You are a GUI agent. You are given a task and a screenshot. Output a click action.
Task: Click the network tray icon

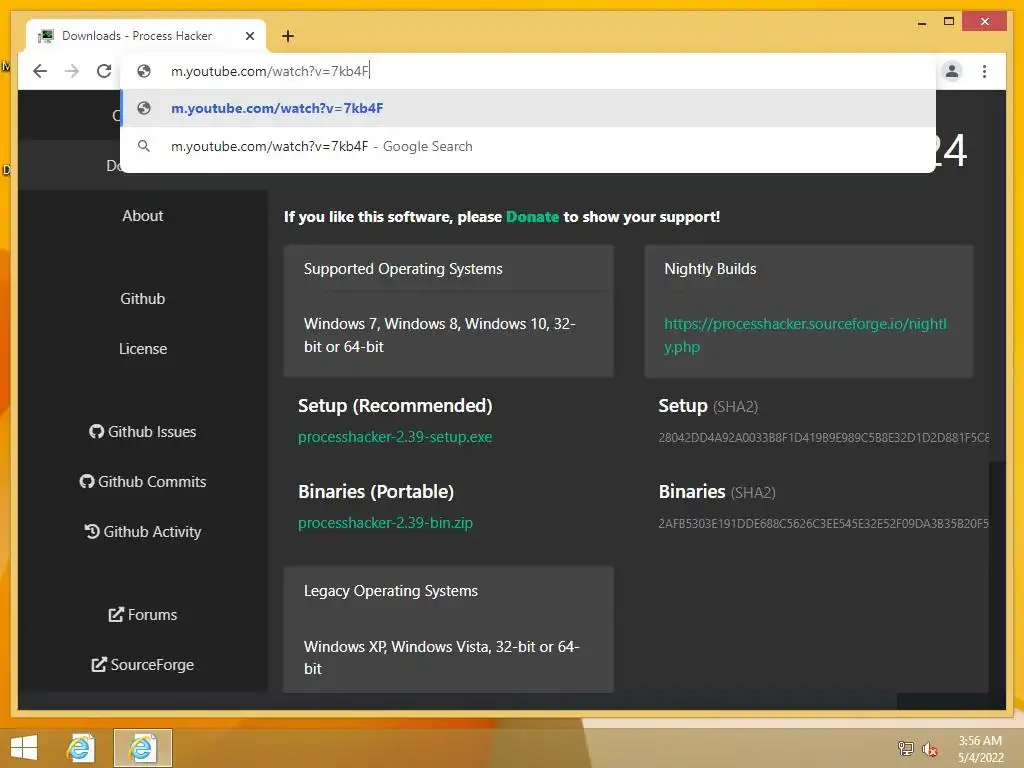[x=905, y=748]
